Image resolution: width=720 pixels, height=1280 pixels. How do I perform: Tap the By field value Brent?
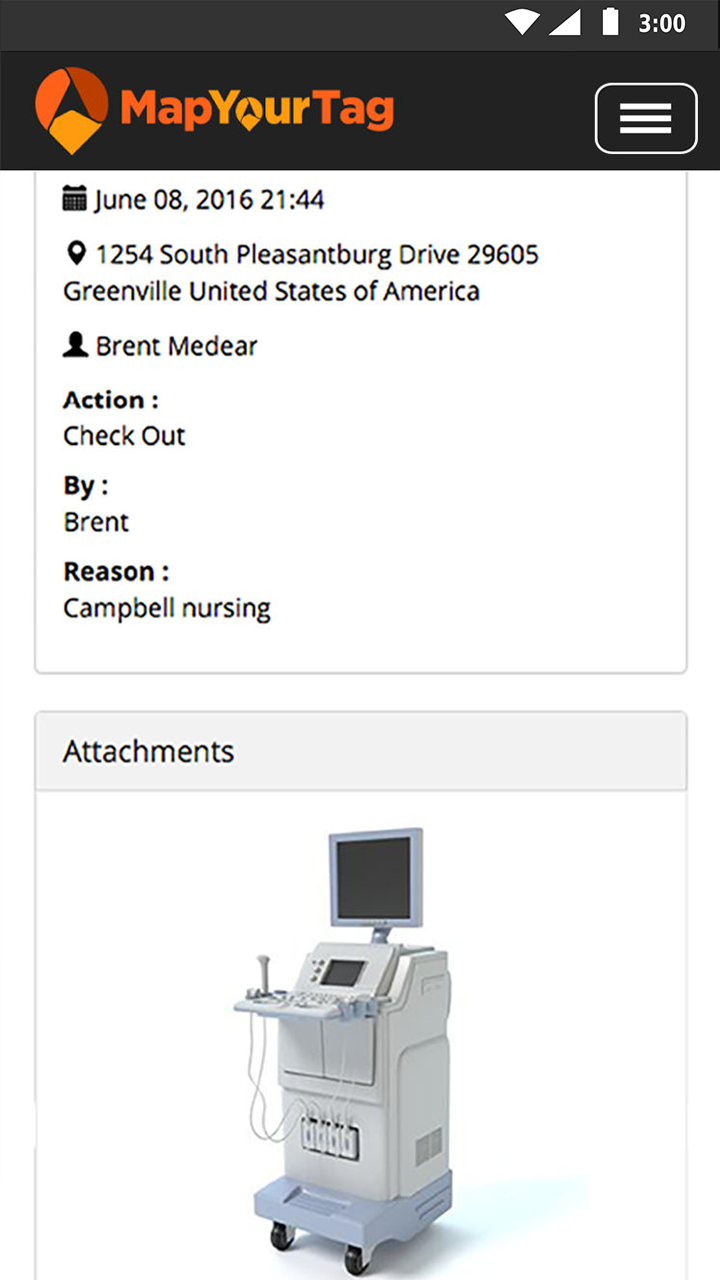pos(96,522)
